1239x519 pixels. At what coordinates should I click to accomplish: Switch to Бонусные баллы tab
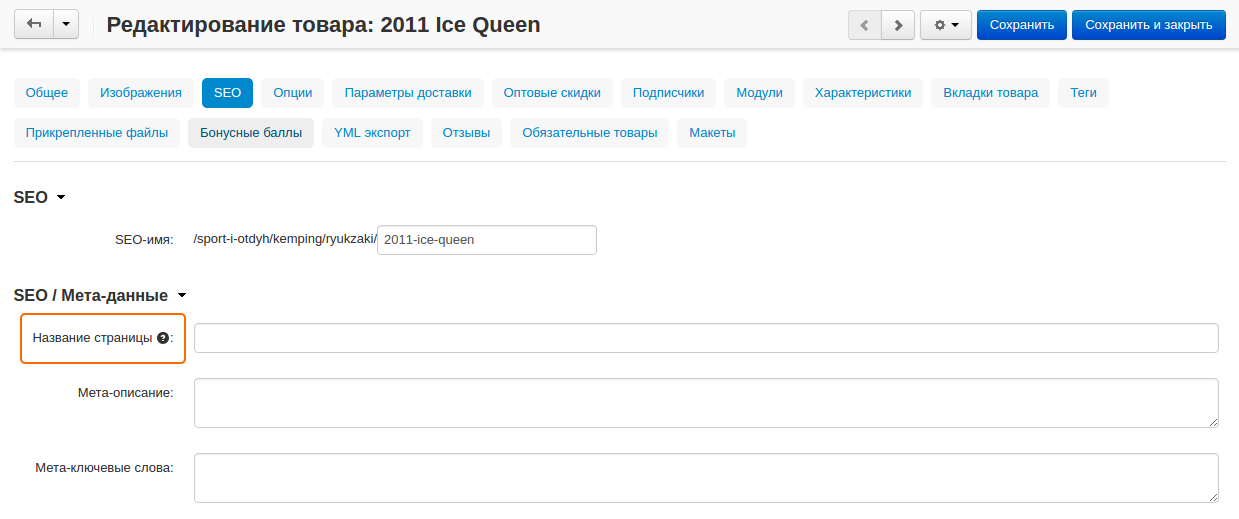pos(251,133)
